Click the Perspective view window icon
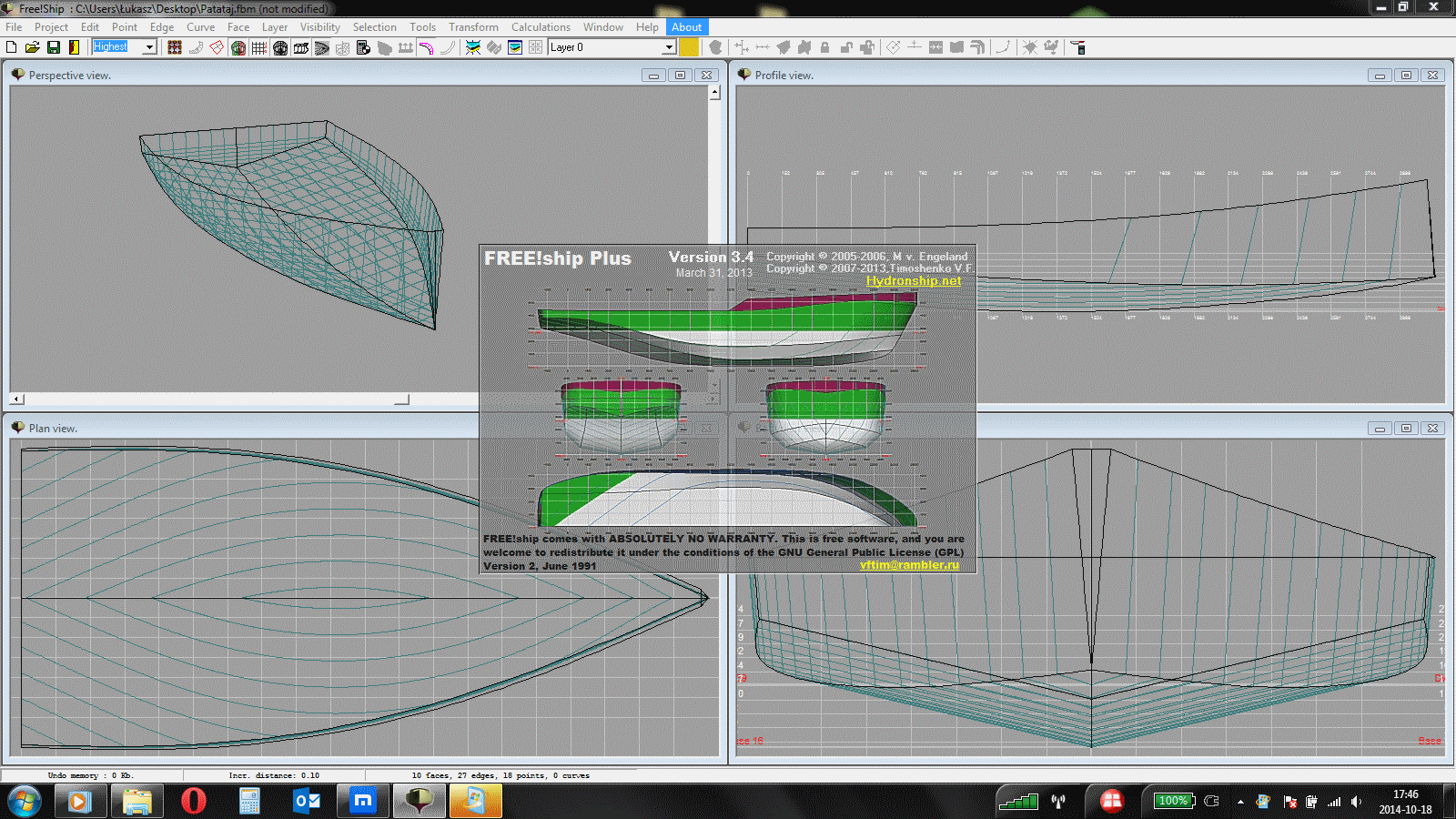Screen dimensions: 1456x819 click(17, 75)
